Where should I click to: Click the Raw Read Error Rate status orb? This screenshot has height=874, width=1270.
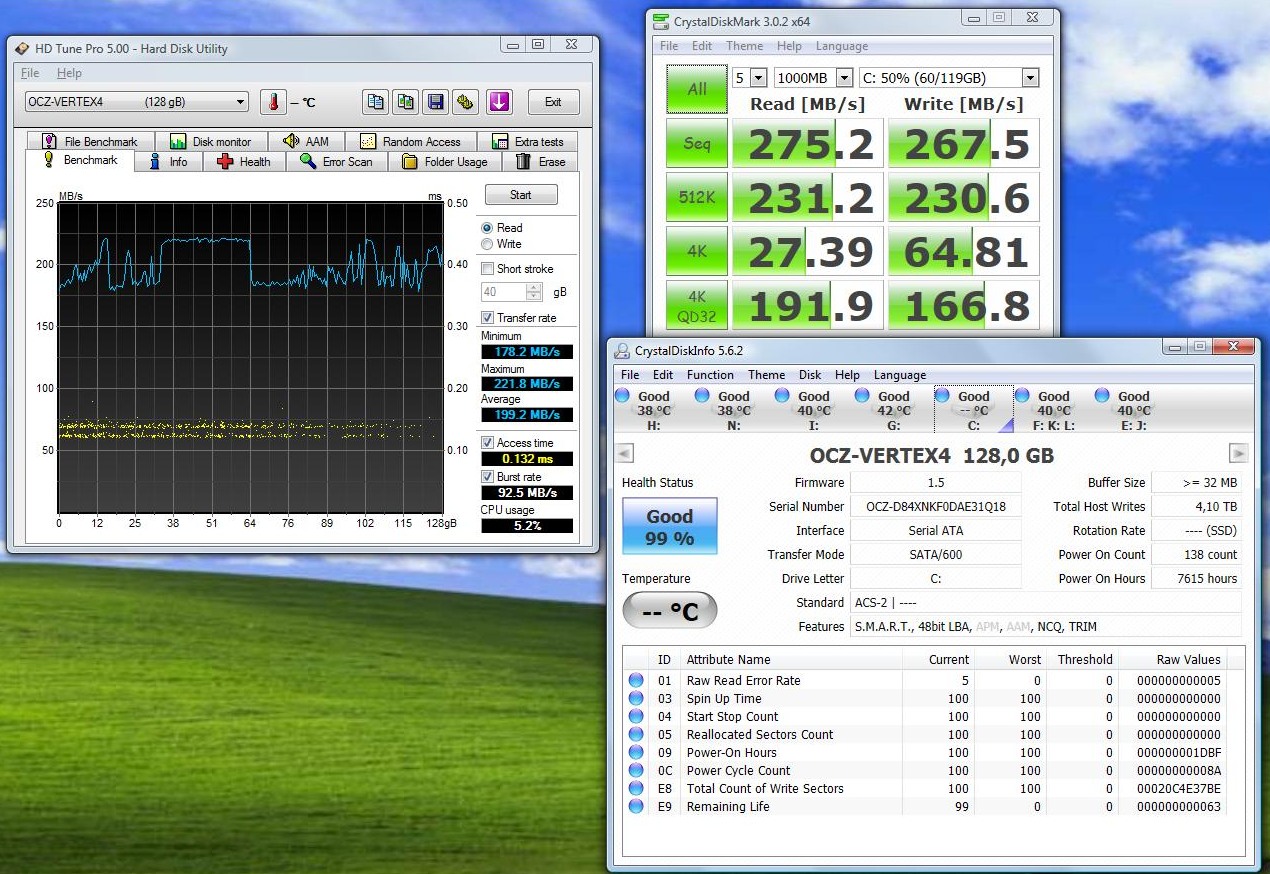[x=636, y=681]
